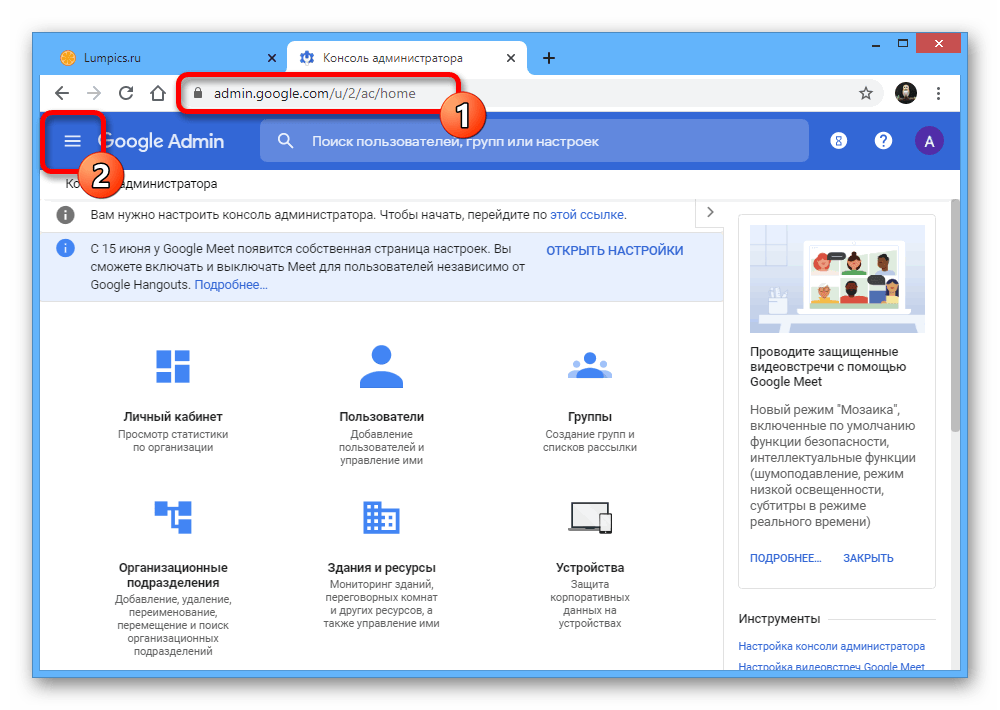Click 'Личный кабинет' card title

point(173,417)
